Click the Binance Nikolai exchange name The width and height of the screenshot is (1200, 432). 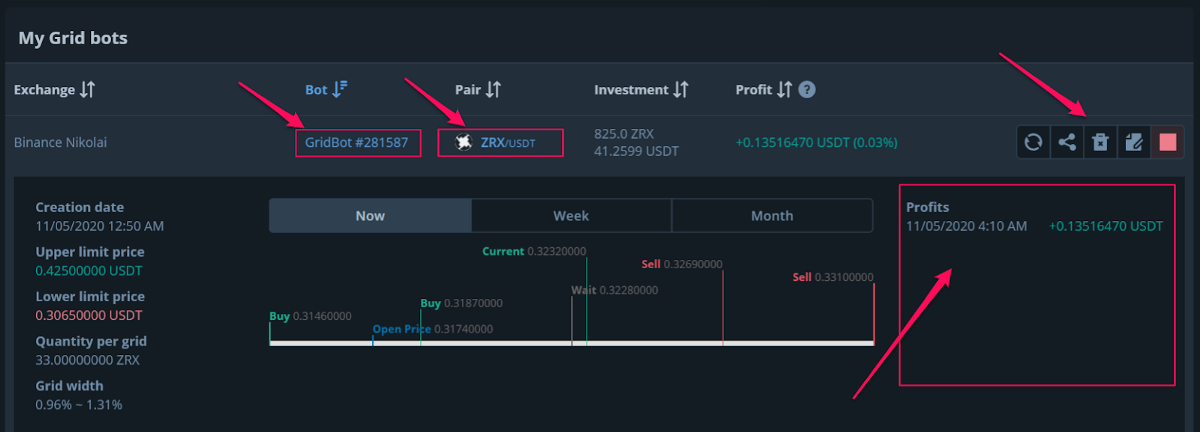(60, 142)
